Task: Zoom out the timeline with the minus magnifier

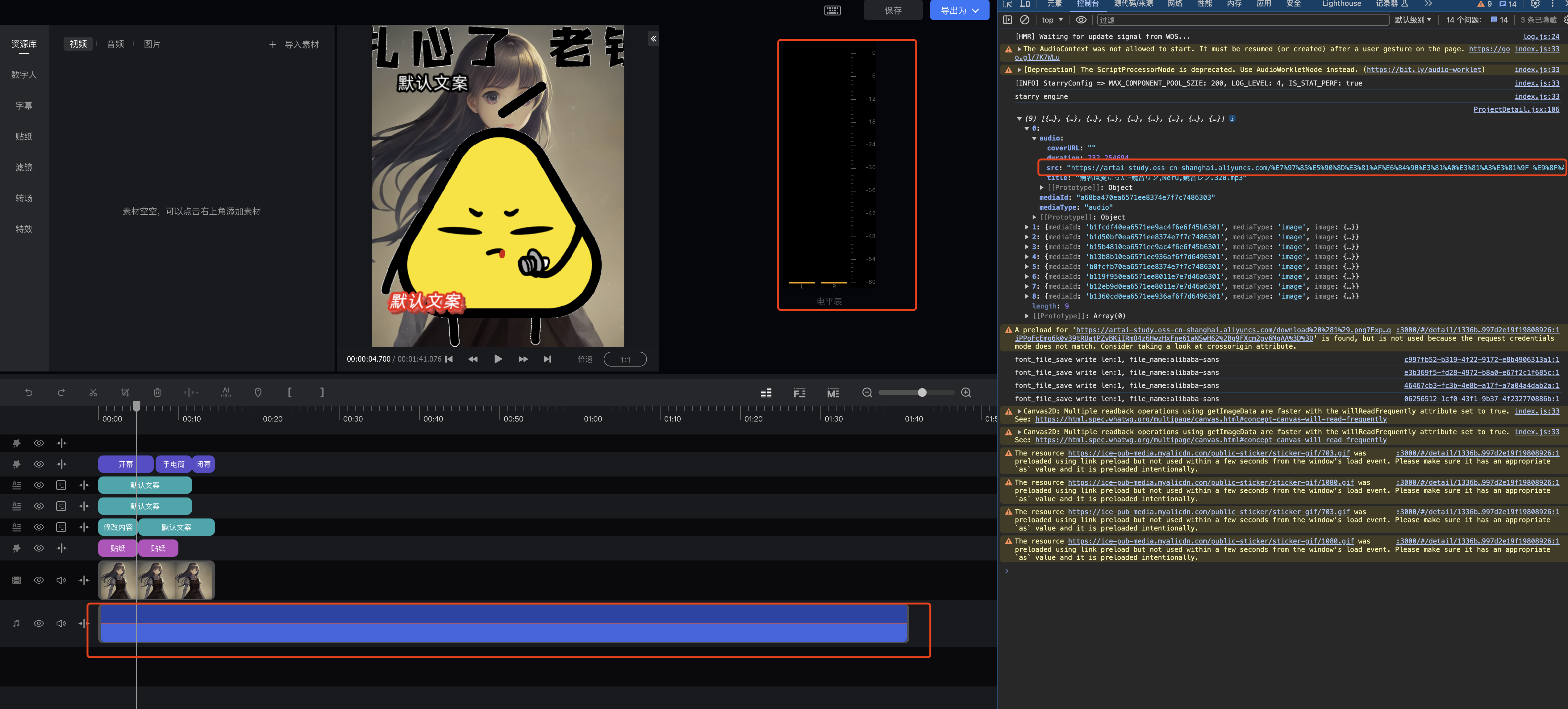Action: (x=867, y=393)
